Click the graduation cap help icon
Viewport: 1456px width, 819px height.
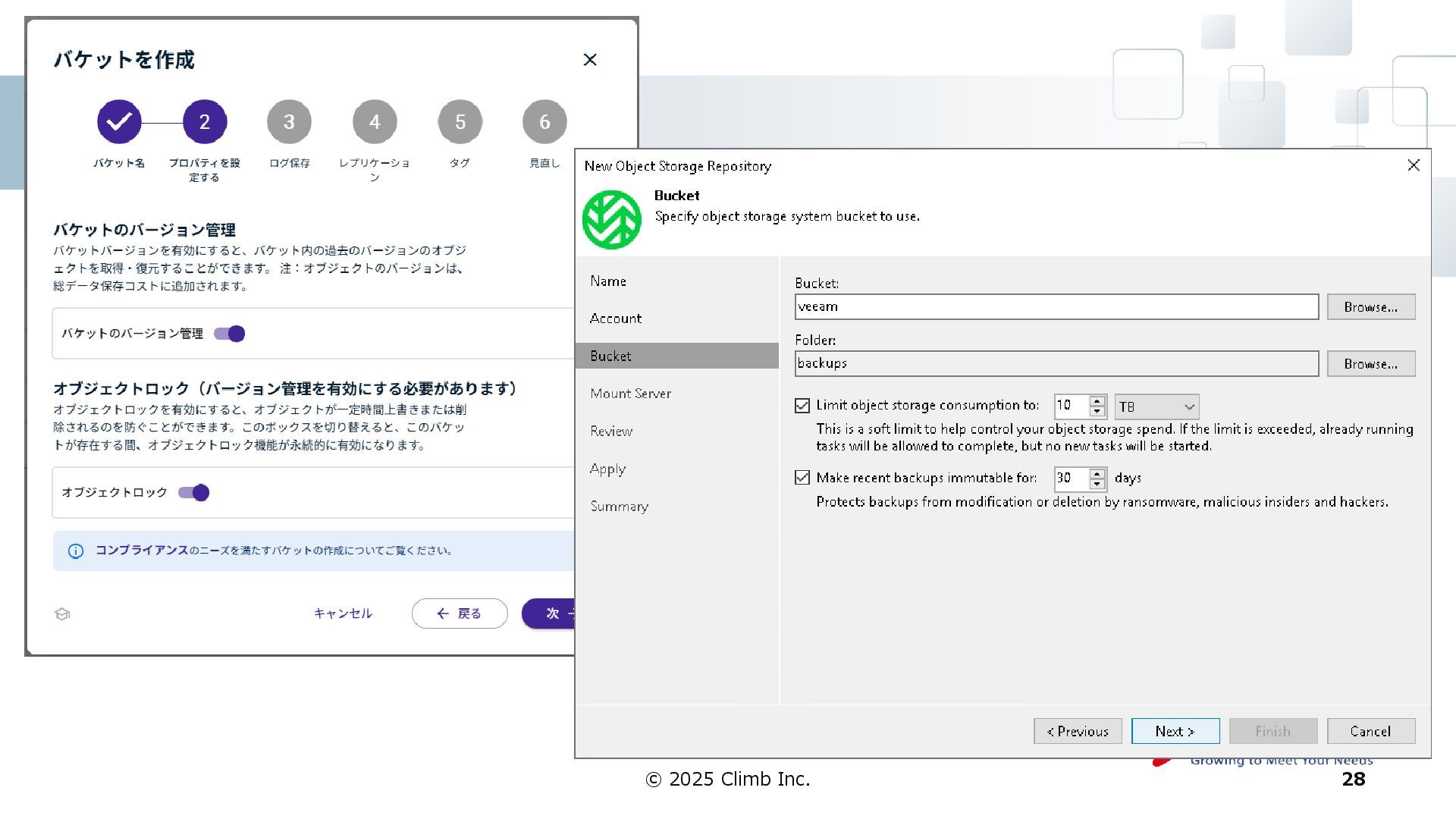click(x=63, y=614)
